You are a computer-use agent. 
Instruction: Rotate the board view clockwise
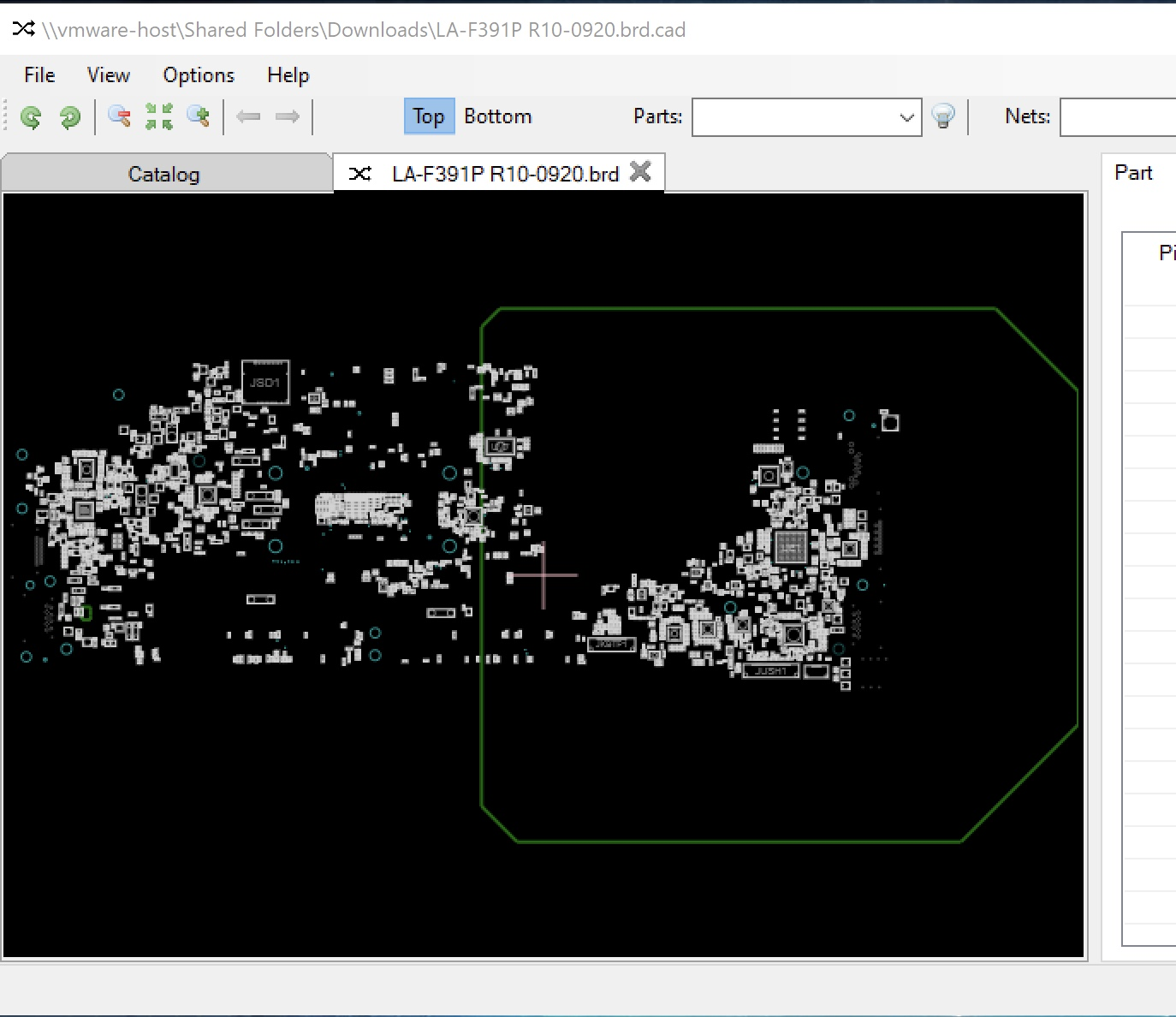click(70, 117)
